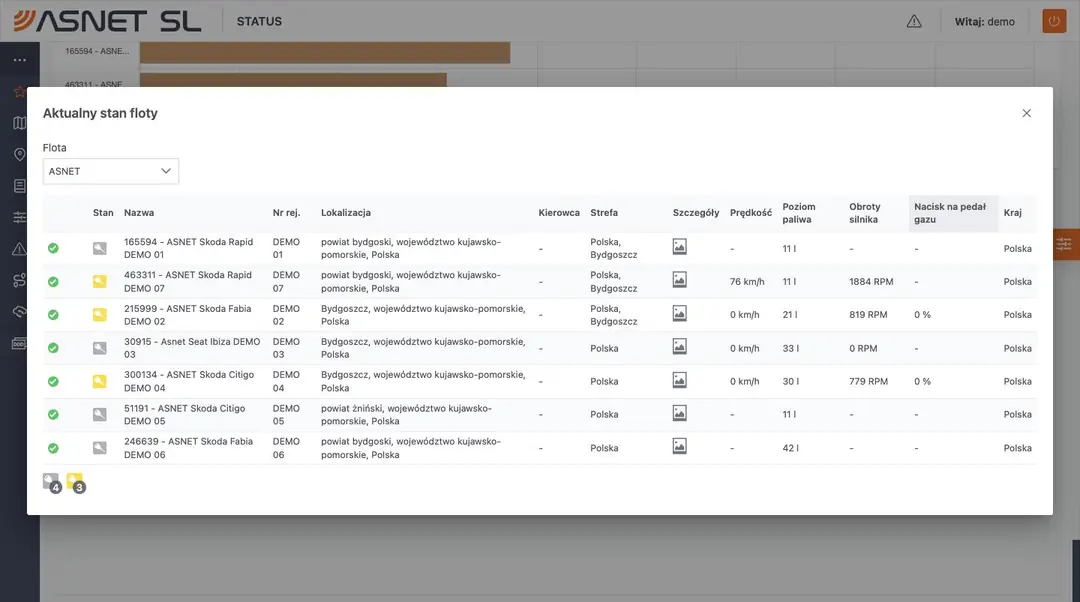The height and width of the screenshot is (602, 1080).
Task: Click the 33 l fuel level value
Action: [x=791, y=349]
